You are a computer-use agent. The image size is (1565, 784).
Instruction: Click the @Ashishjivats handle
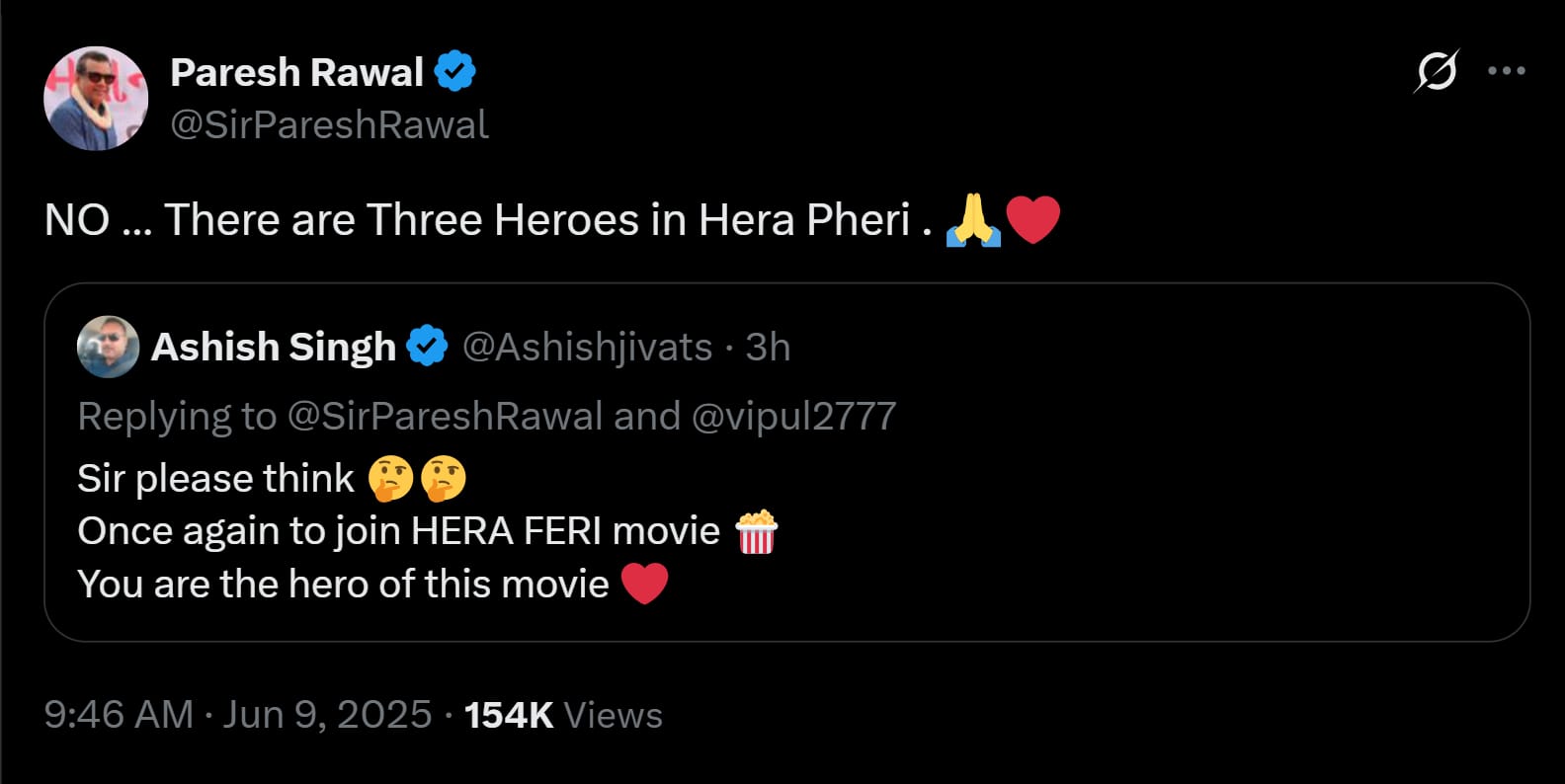point(587,348)
